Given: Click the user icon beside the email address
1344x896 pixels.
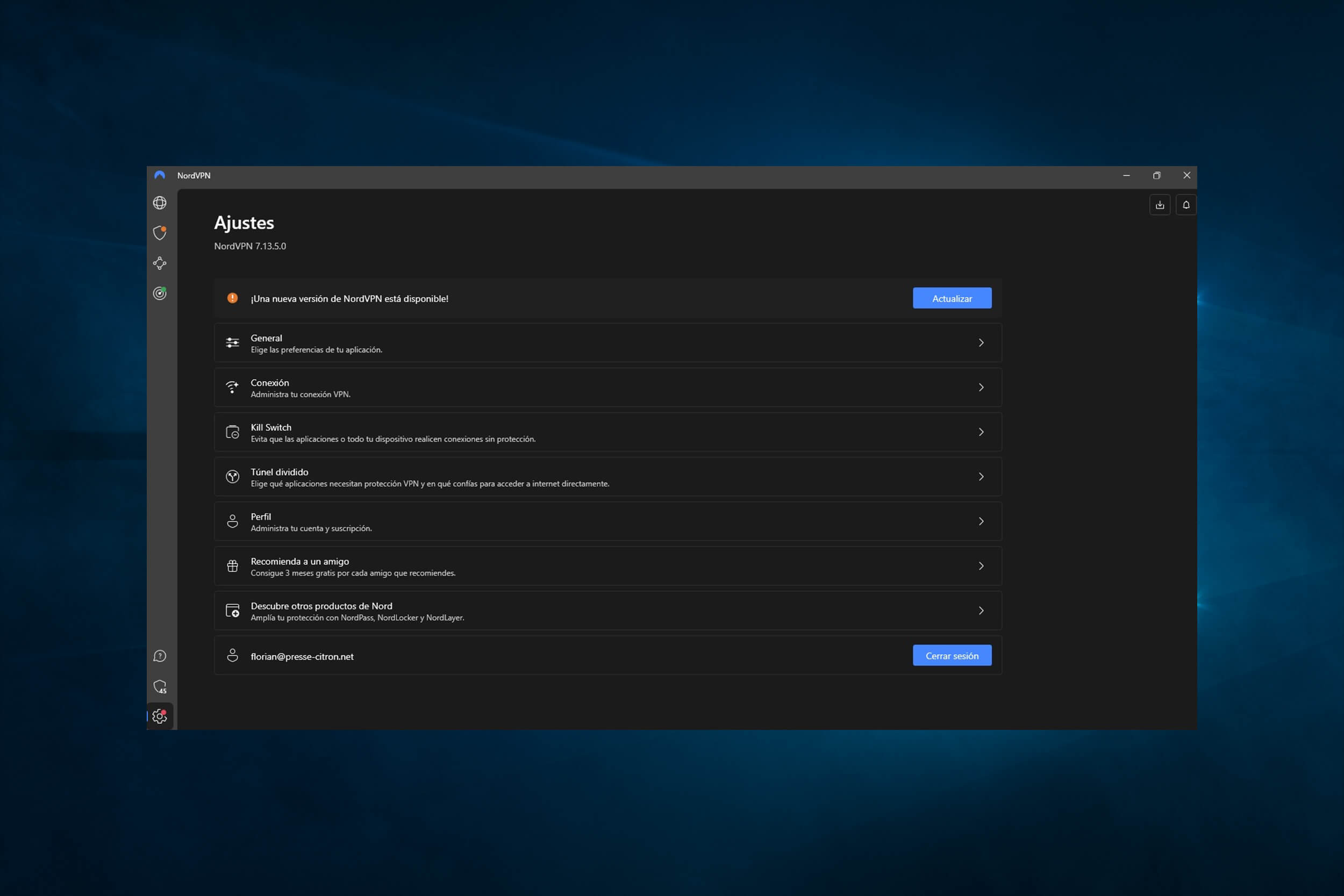Looking at the screenshot, I should [233, 655].
